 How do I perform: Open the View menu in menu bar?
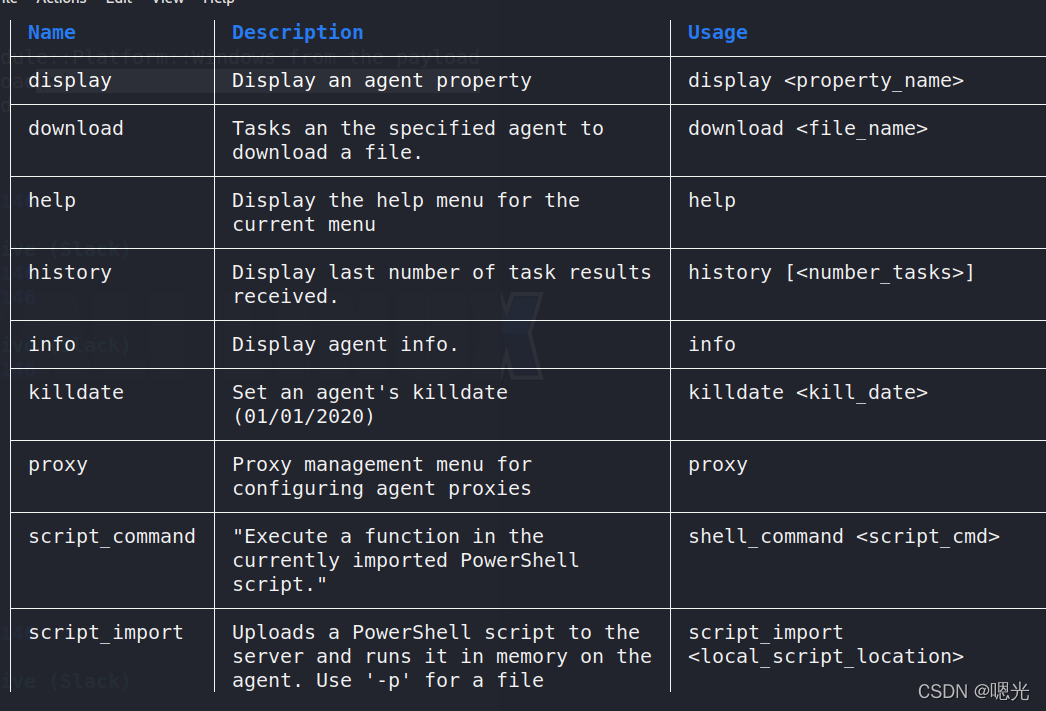(167, 2)
